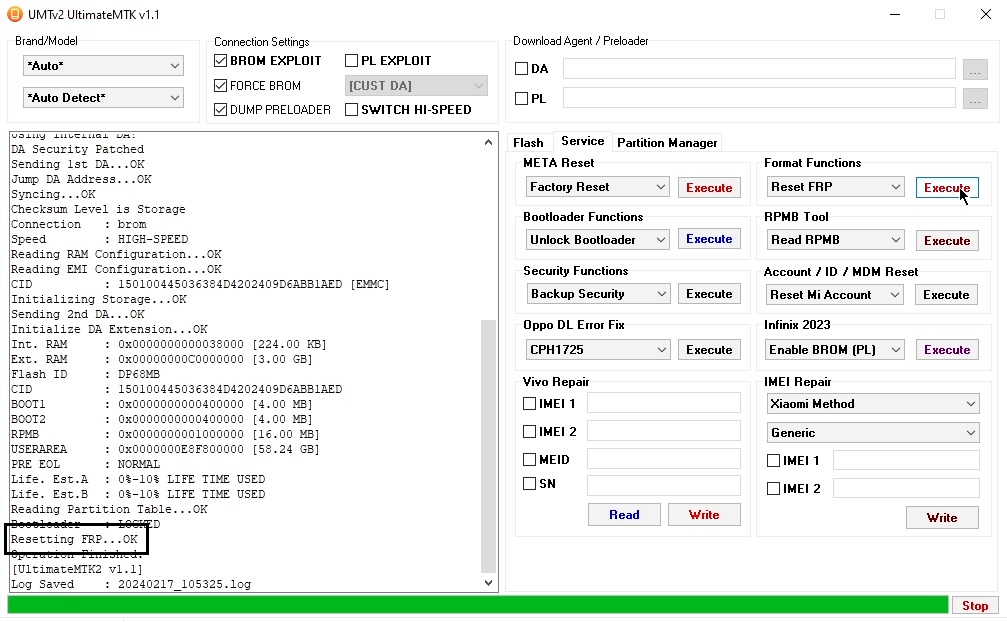Execute Account / ID / MDM Reset

(x=946, y=295)
